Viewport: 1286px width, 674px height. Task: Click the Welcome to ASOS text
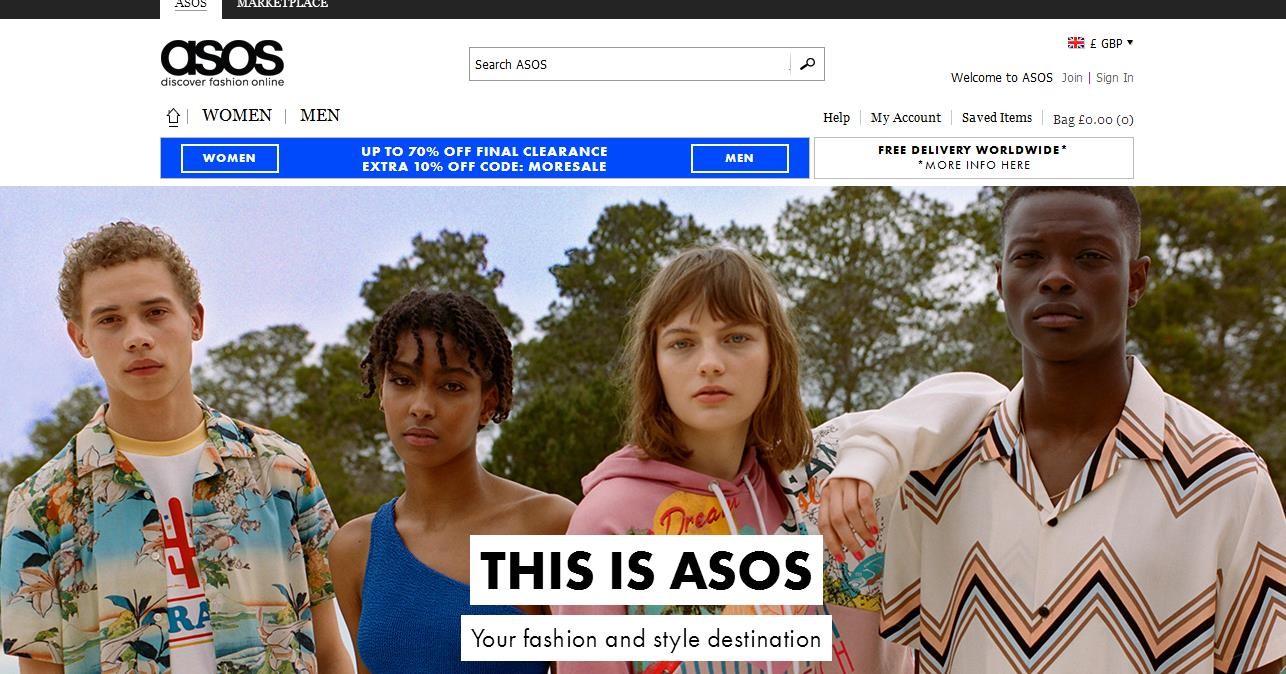point(1002,78)
